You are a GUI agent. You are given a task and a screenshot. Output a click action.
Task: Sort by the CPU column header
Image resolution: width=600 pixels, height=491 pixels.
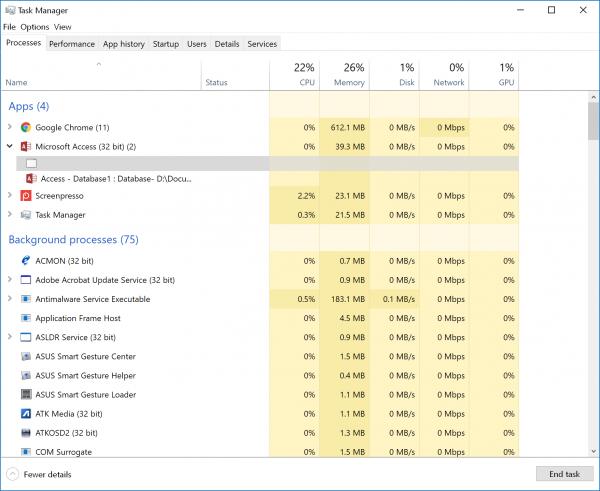coord(294,75)
